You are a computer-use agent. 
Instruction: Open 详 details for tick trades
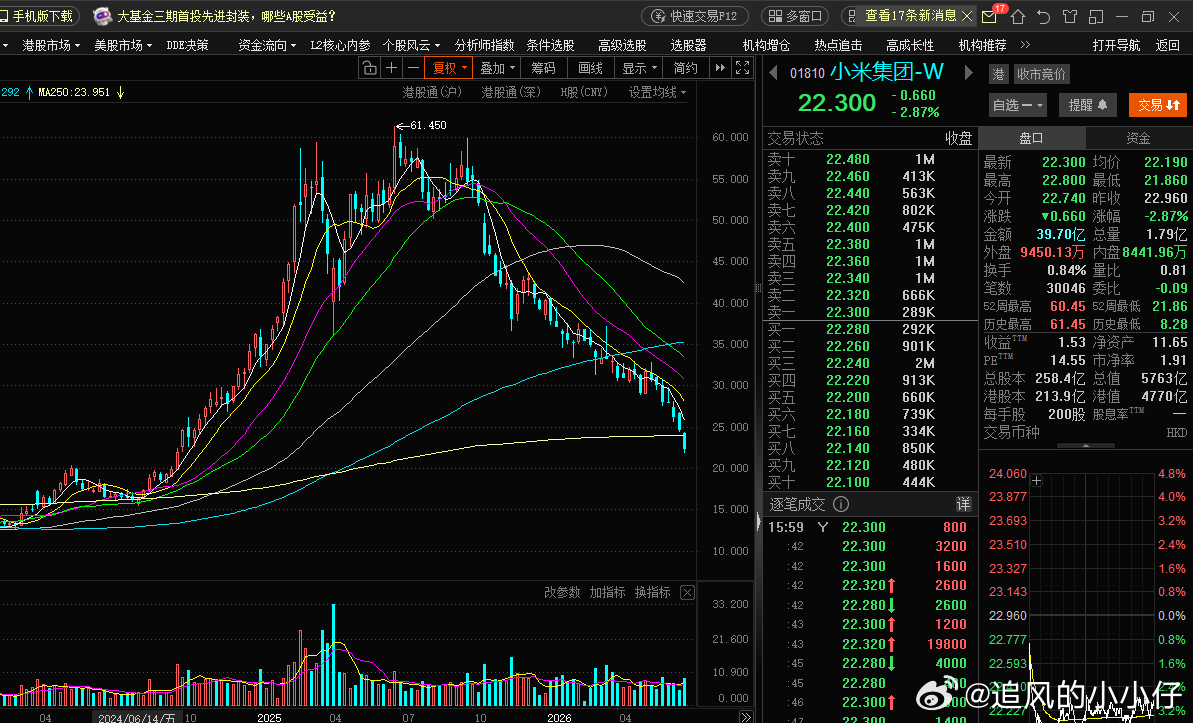pyautogui.click(x=963, y=504)
